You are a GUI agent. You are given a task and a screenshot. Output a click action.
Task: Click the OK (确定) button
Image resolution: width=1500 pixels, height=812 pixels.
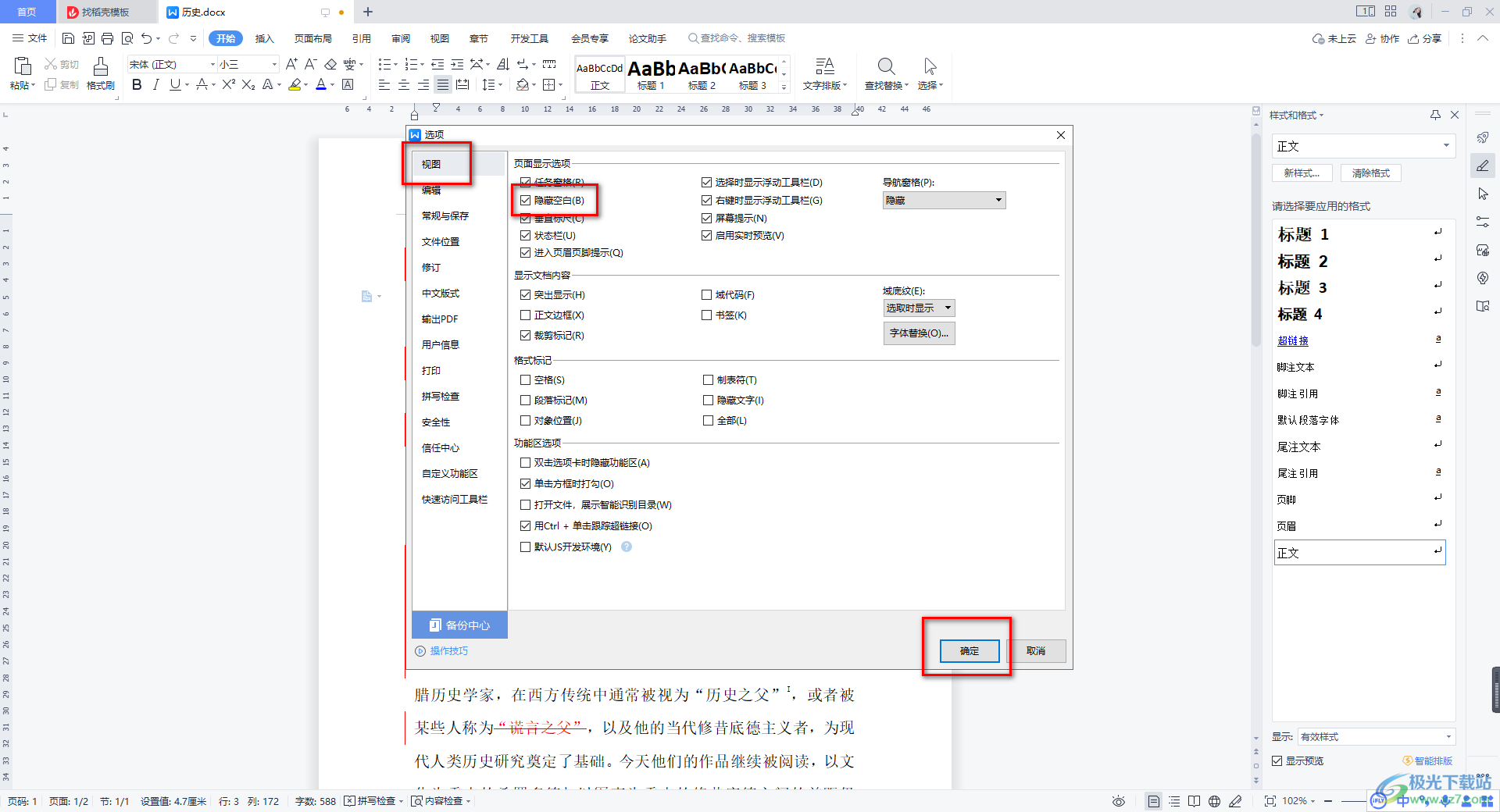coord(969,650)
